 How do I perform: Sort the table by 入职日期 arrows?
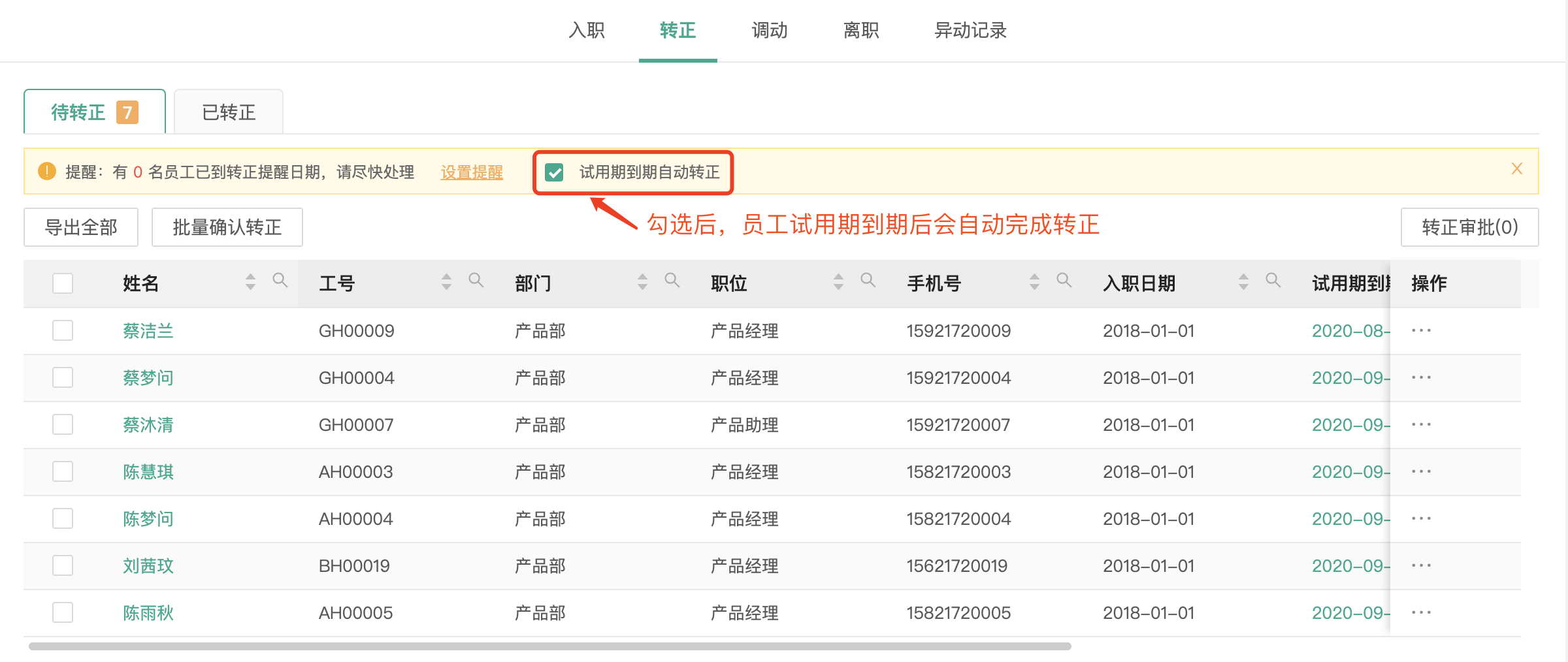click(1243, 281)
